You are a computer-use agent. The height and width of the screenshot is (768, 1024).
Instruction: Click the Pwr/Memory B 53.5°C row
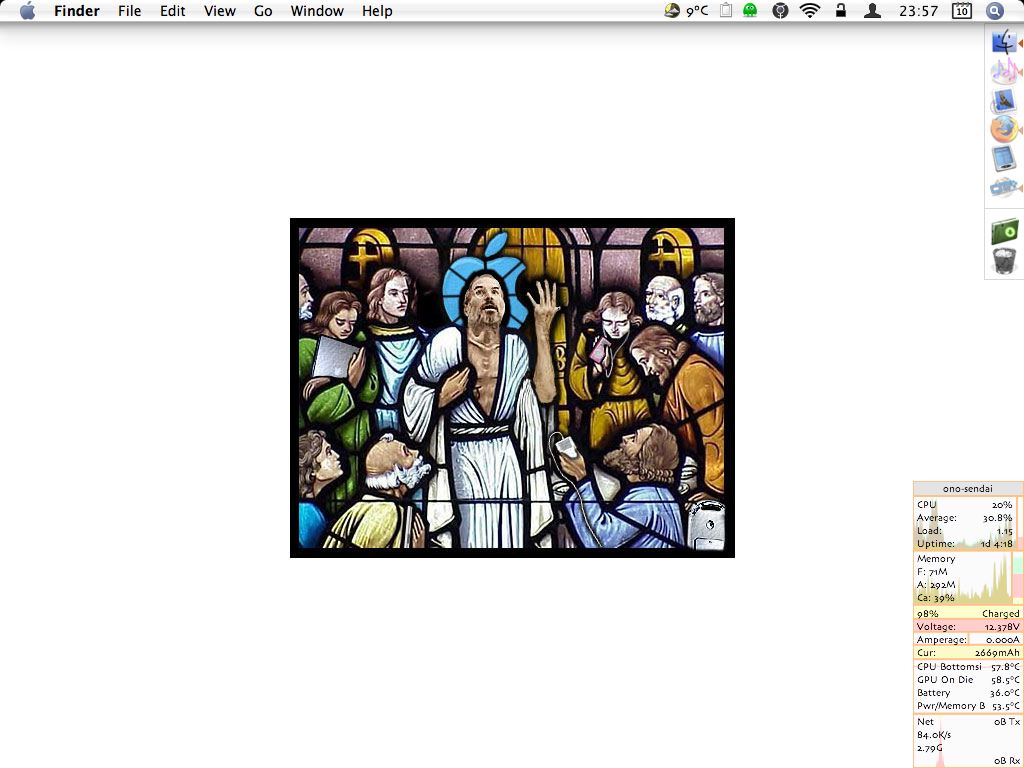click(x=968, y=706)
